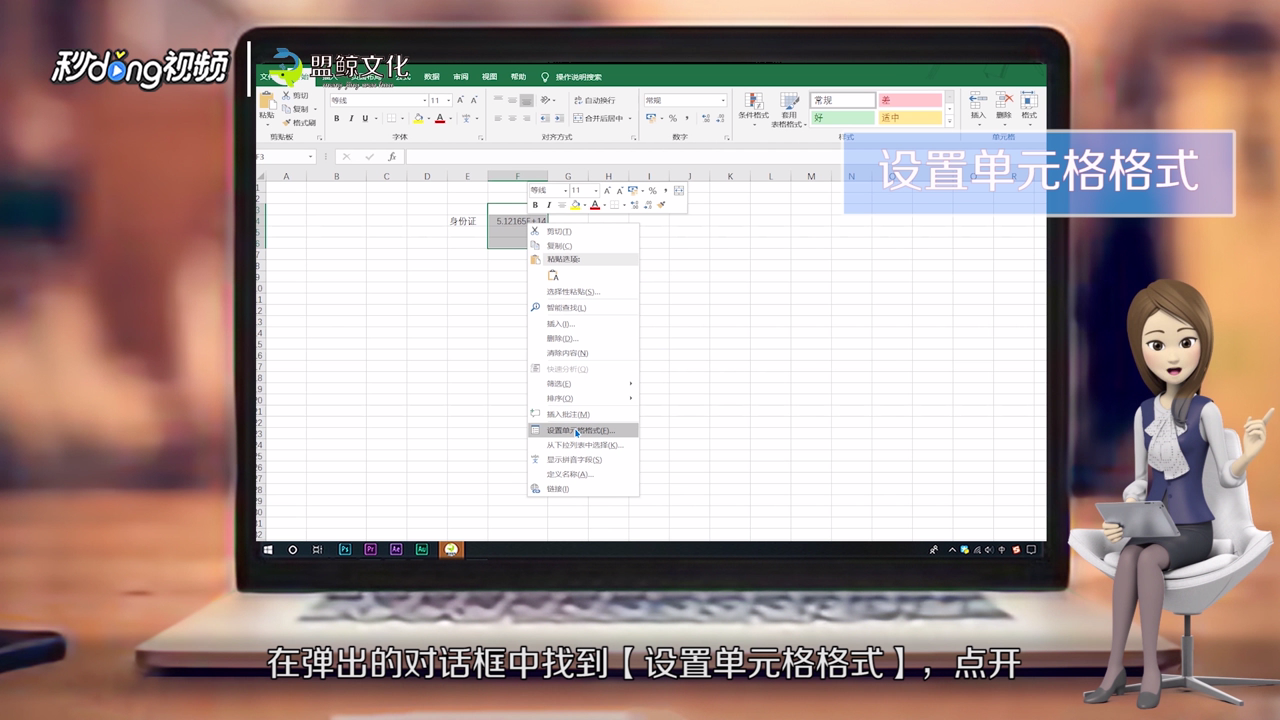The width and height of the screenshot is (1280, 720).
Task: Select Define Name (定义名称) entry
Action: click(x=583, y=474)
